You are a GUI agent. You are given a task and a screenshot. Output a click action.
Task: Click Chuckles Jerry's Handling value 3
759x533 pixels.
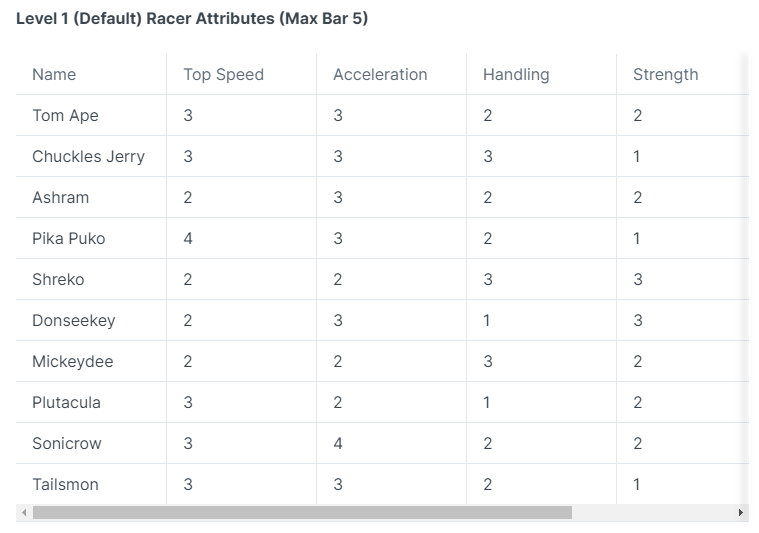488,156
